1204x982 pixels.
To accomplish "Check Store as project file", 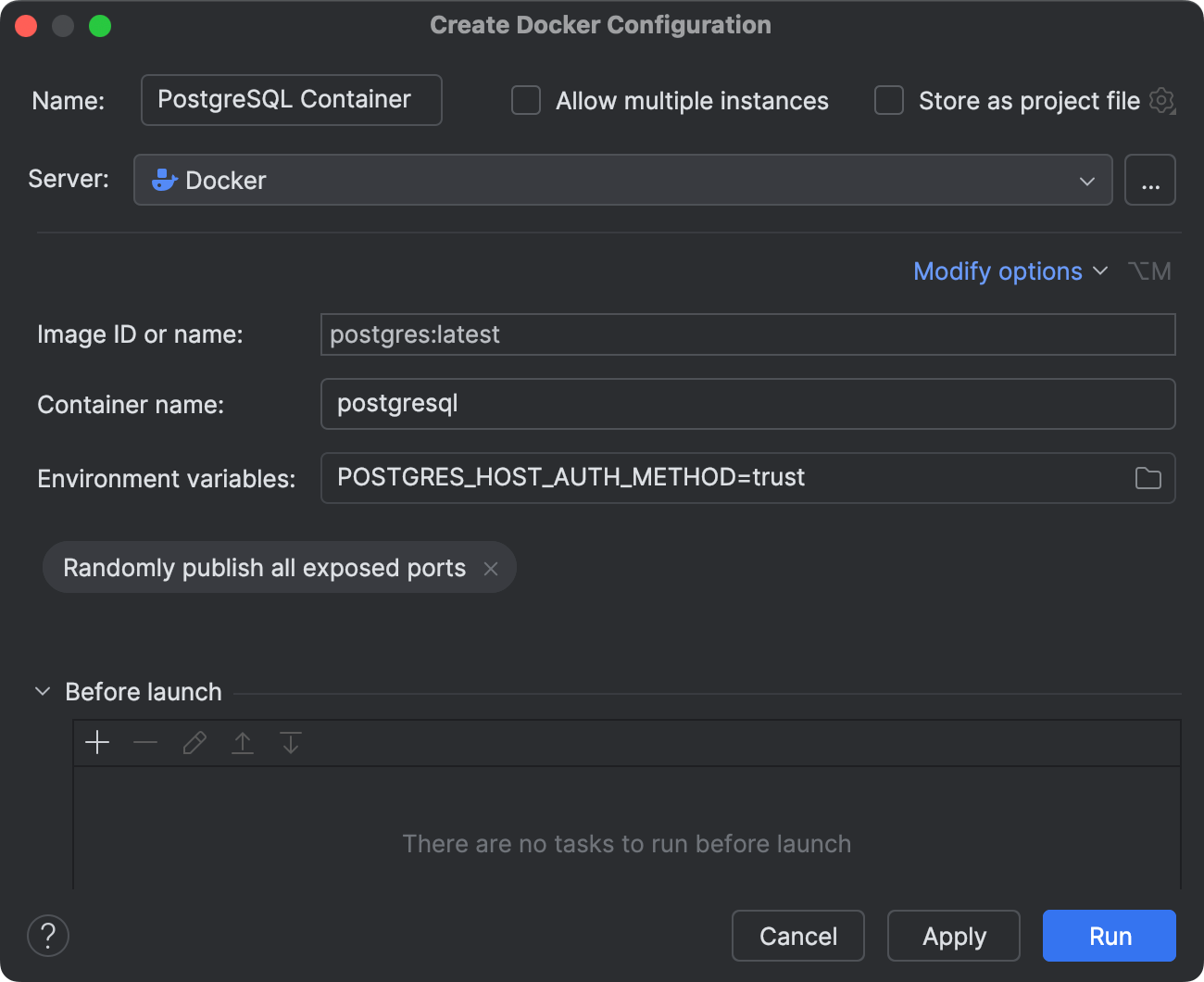I will (888, 100).
